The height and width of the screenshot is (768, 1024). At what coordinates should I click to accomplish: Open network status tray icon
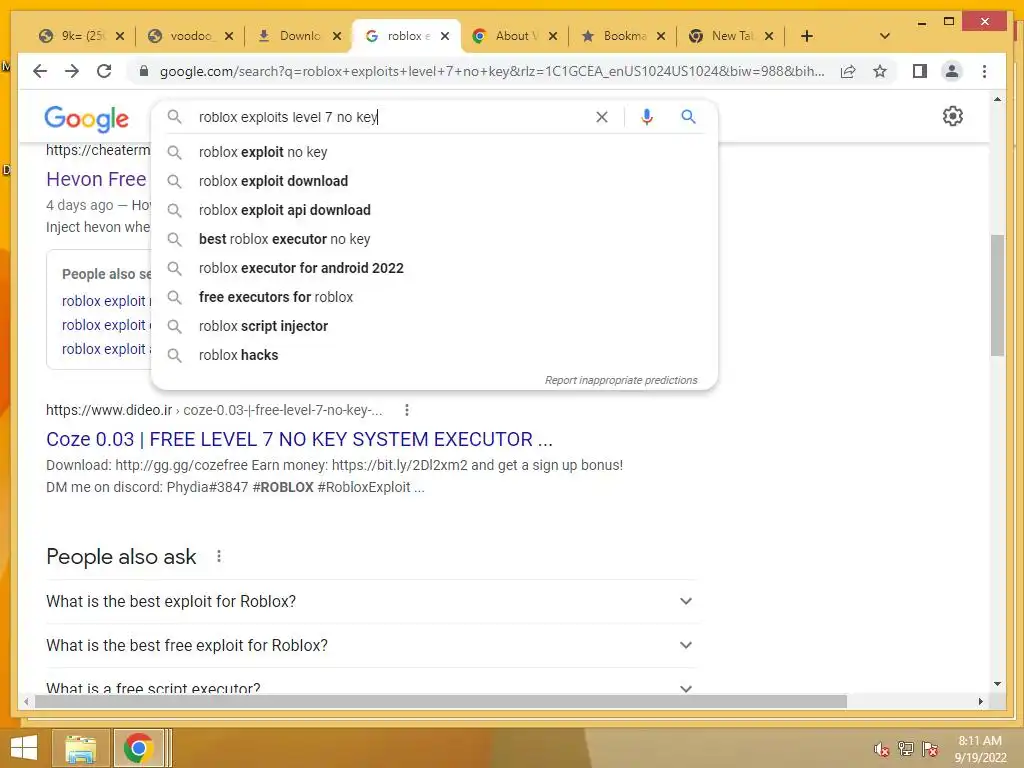pos(906,748)
